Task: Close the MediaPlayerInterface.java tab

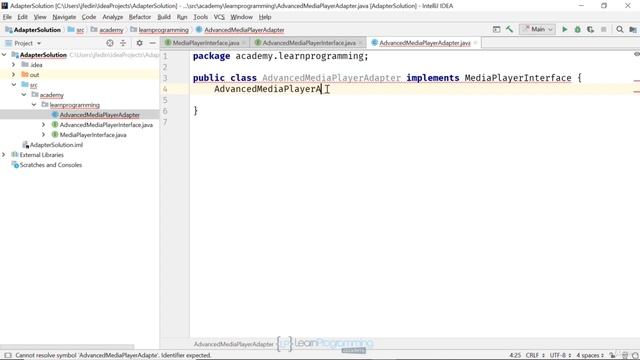Action: tap(244, 43)
